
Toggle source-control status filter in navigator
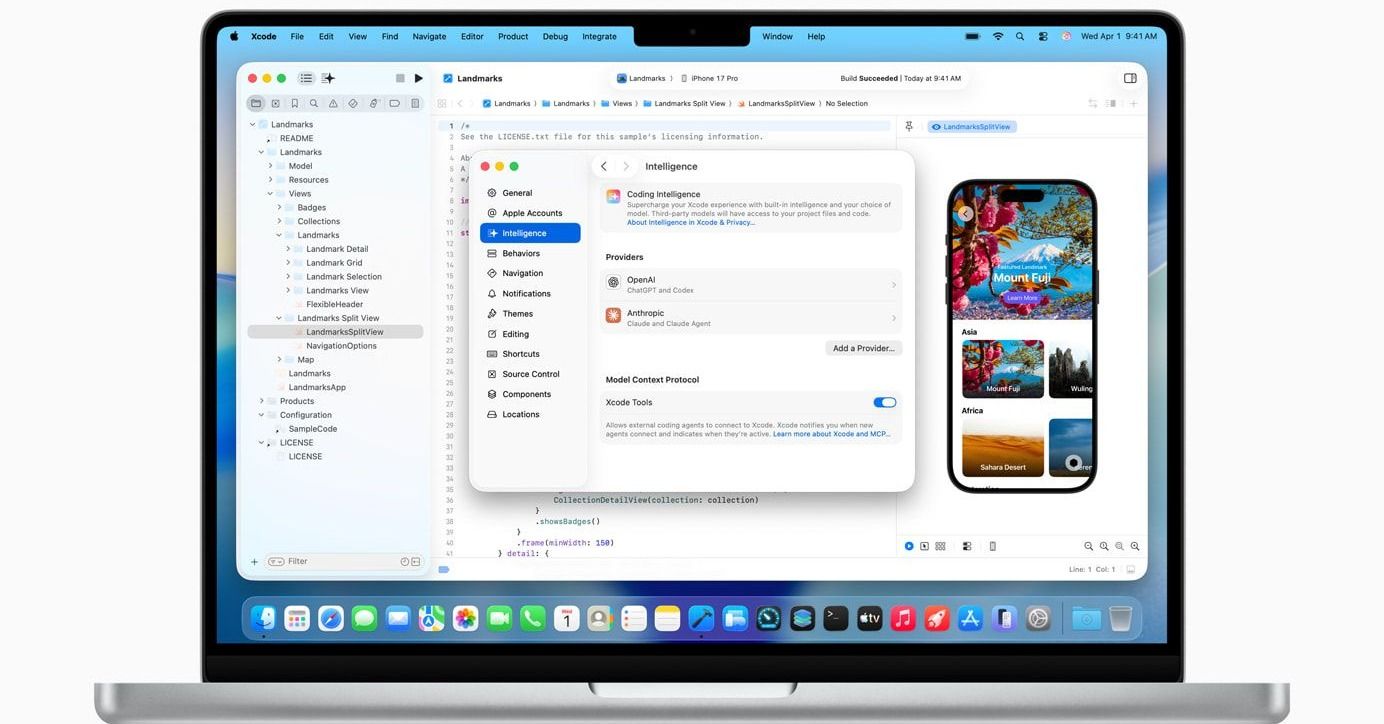click(416, 562)
